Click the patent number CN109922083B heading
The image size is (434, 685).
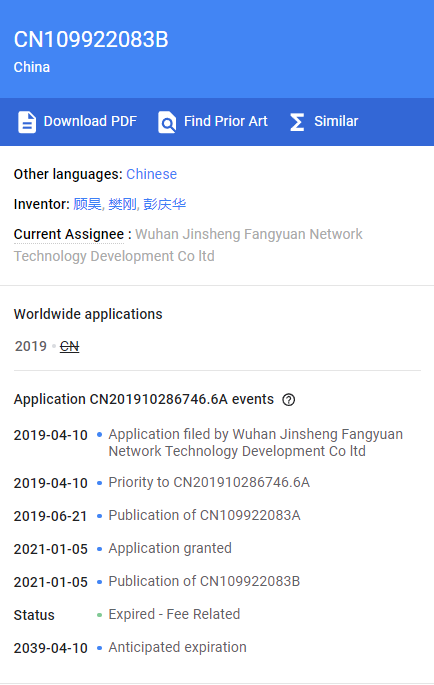click(91, 40)
